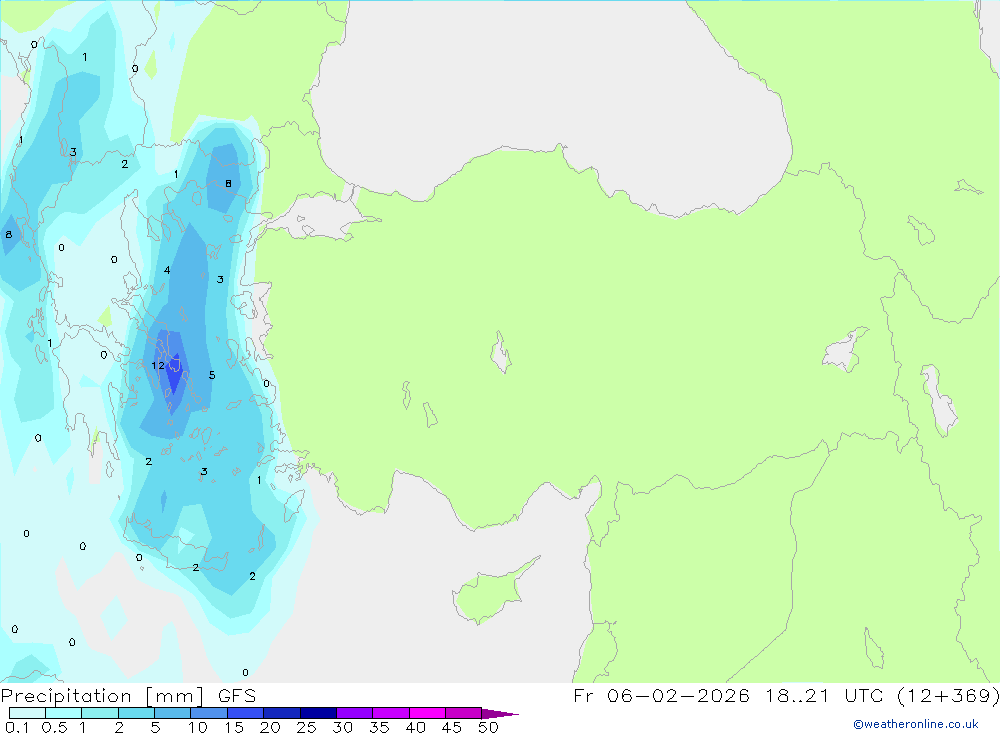This screenshot has height=733, width=1000.
Task: Click the "18..21" time range text
Action: (797, 696)
